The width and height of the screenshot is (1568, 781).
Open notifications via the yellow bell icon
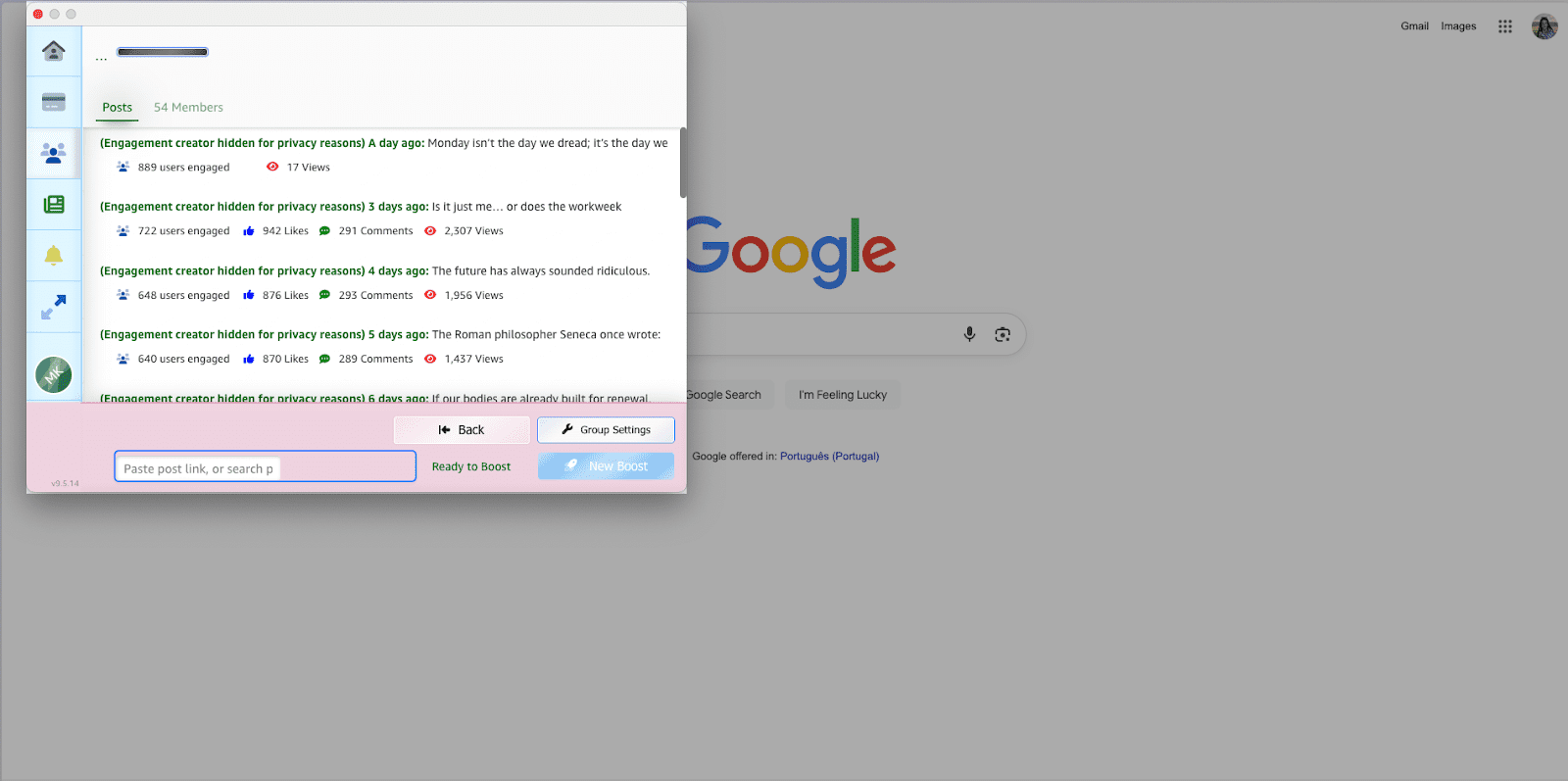click(54, 256)
